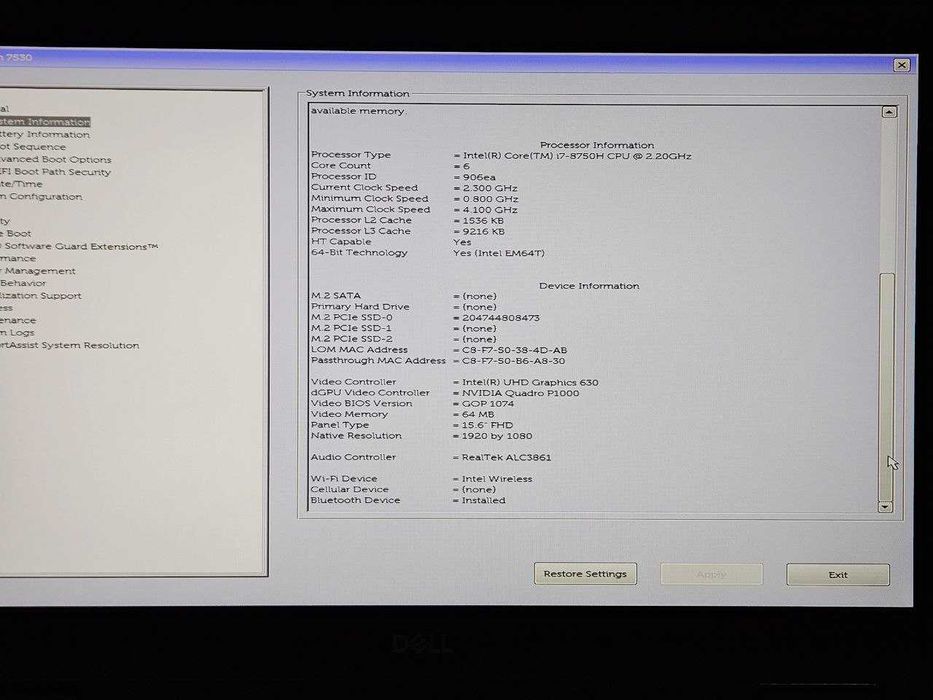Click the Exit button
Viewport: 933px width, 700px height.
[838, 575]
